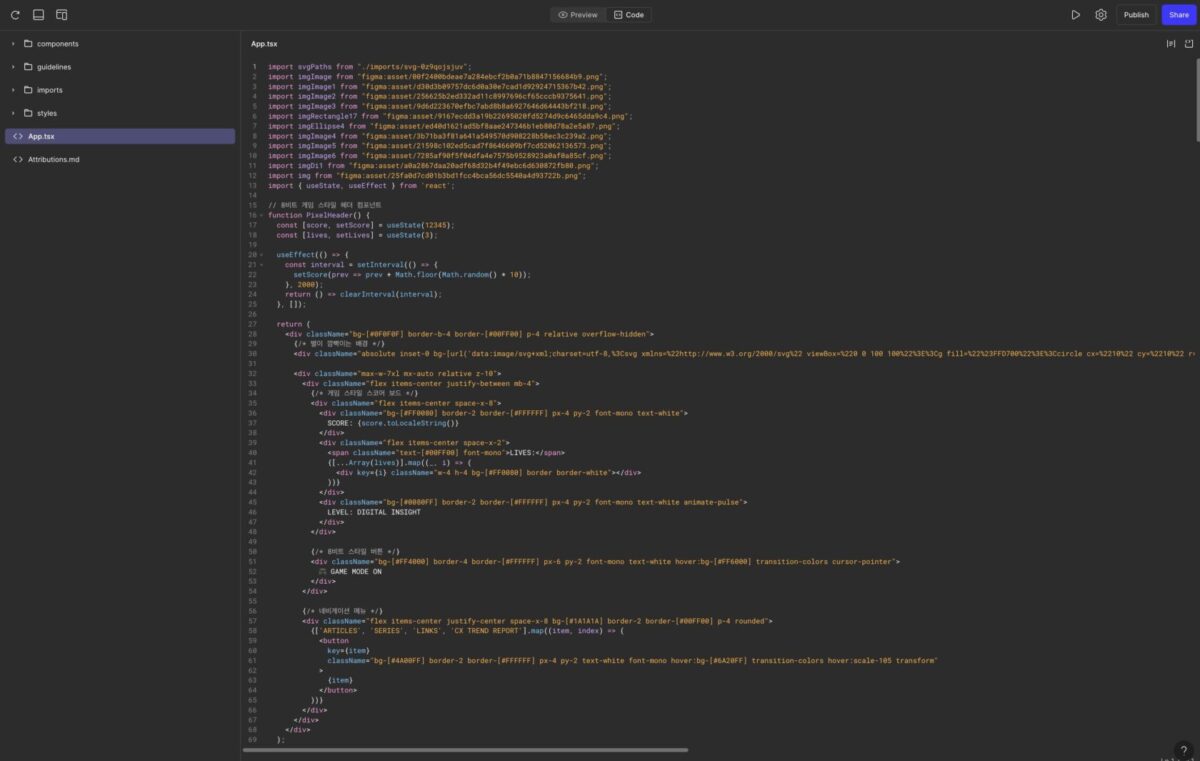Switch to Code mode

pyautogui.click(x=629, y=15)
